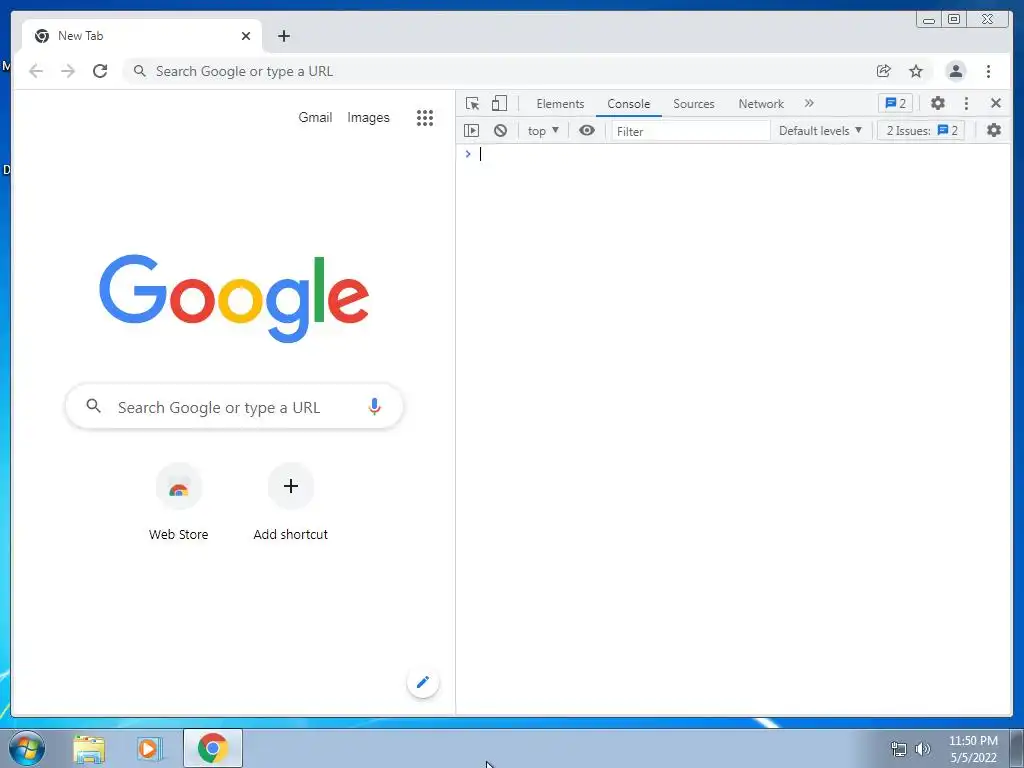Viewport: 1024px width, 768px height.
Task: Close the New Tab tab
Action: [x=246, y=37]
